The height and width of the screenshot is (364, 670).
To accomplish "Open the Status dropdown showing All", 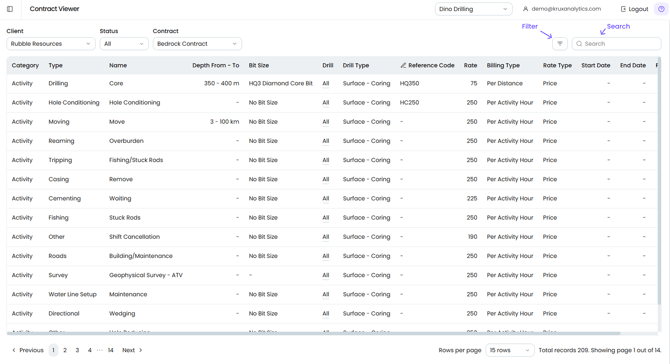I will point(124,44).
